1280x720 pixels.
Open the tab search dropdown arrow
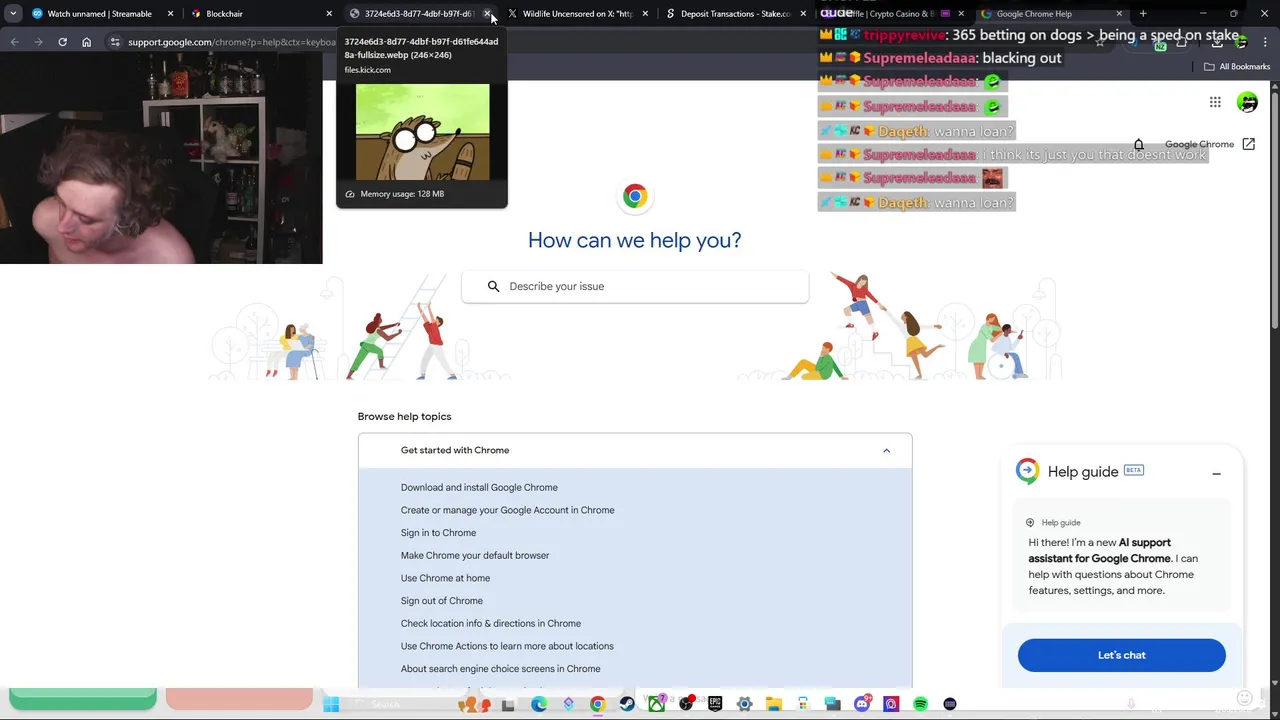tap(12, 14)
